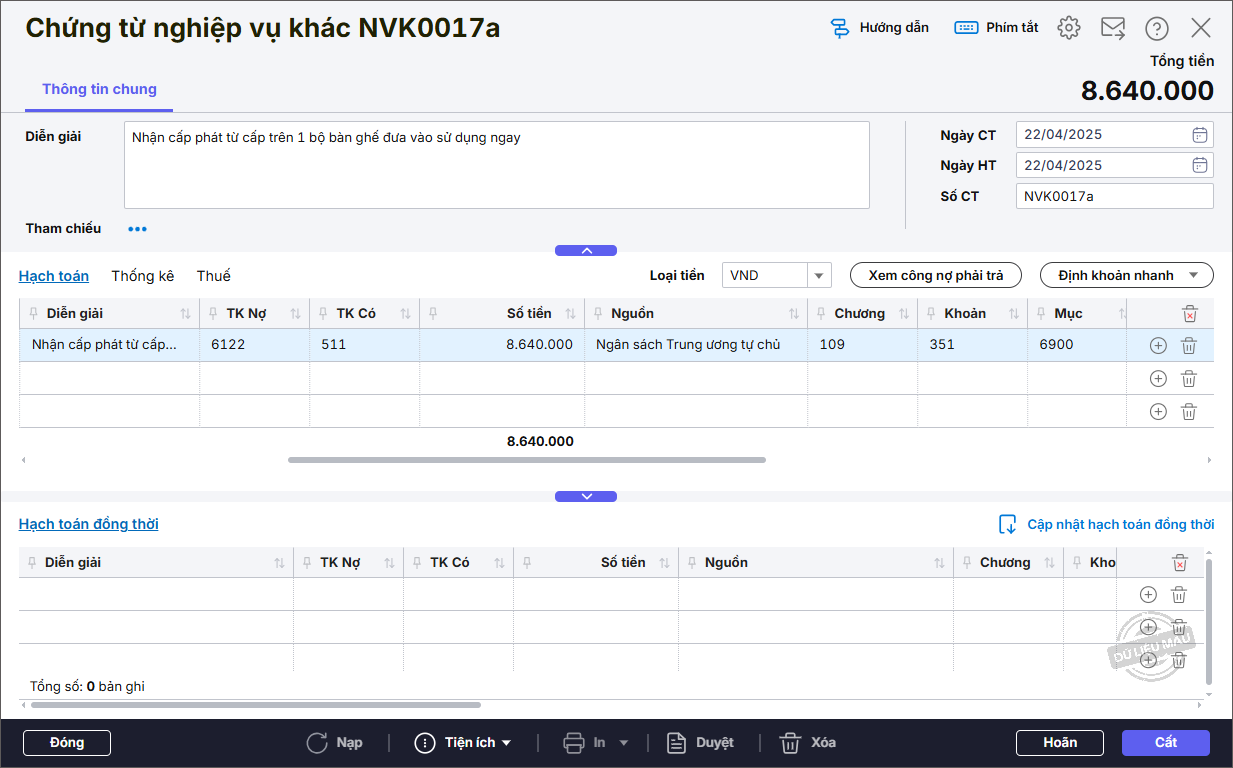Click the Xem công nợ phải trả button
Screen dimensions: 1233x768
tap(935, 276)
